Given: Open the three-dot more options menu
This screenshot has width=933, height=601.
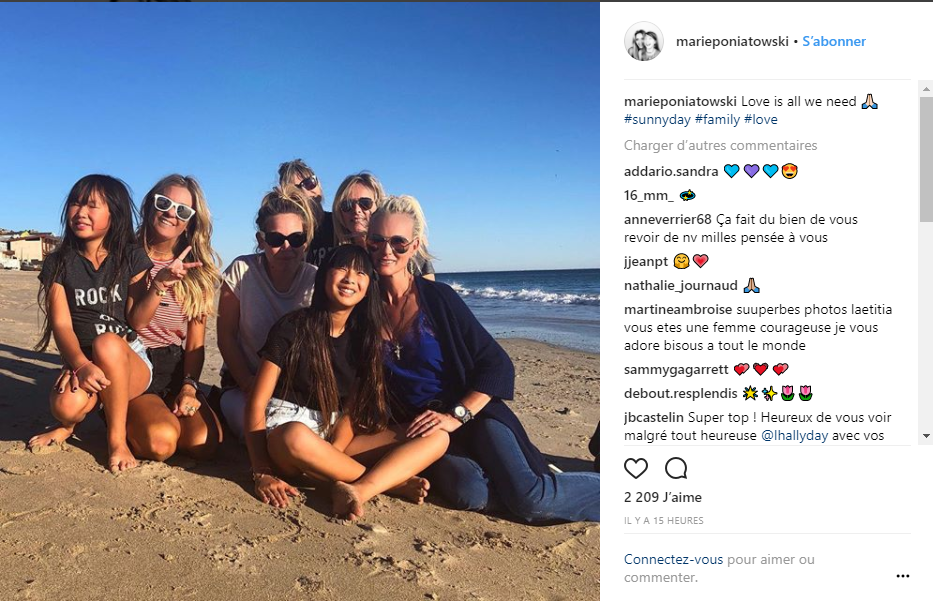Looking at the screenshot, I should pyautogui.click(x=903, y=576).
